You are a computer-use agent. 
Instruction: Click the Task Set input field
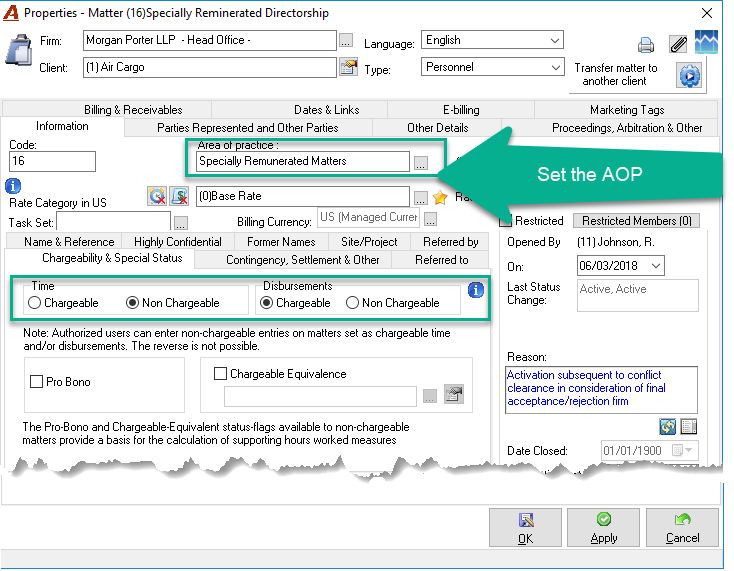coord(113,221)
